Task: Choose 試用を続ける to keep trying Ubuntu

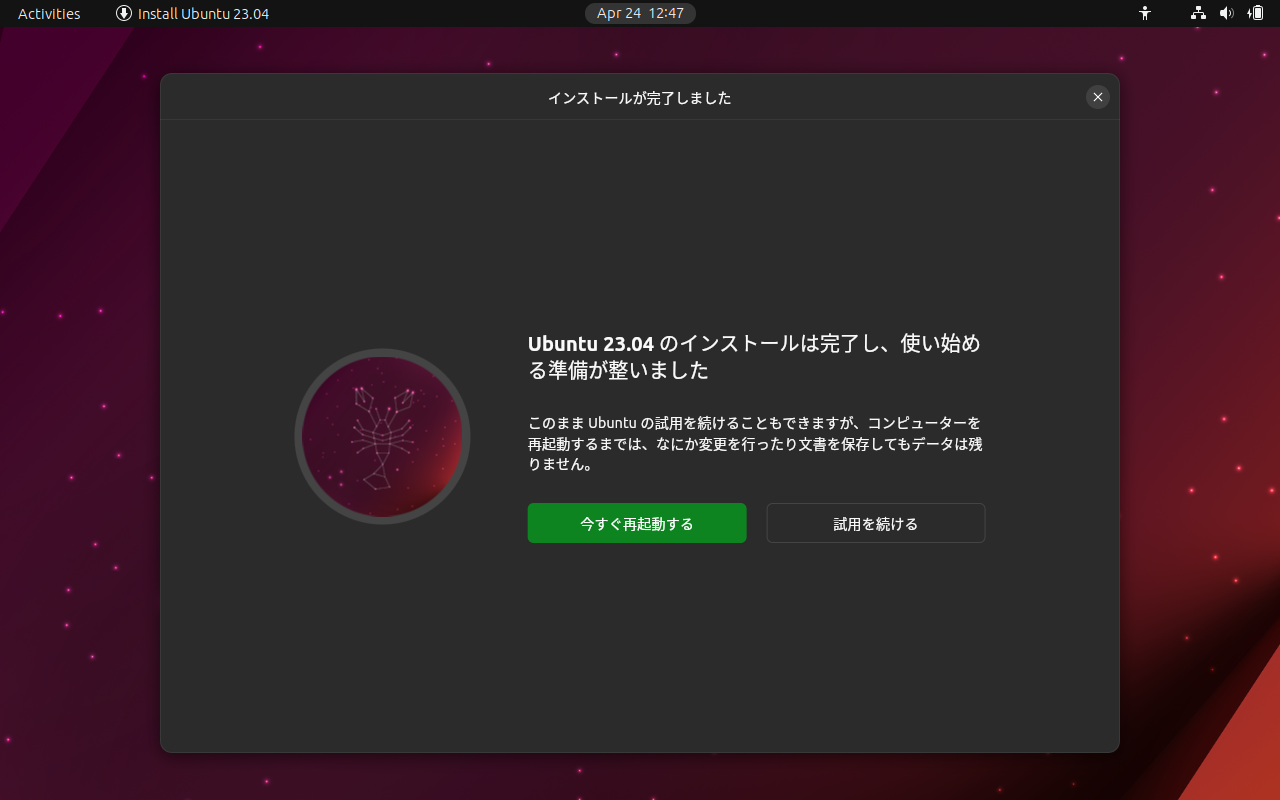Action: tap(876, 523)
